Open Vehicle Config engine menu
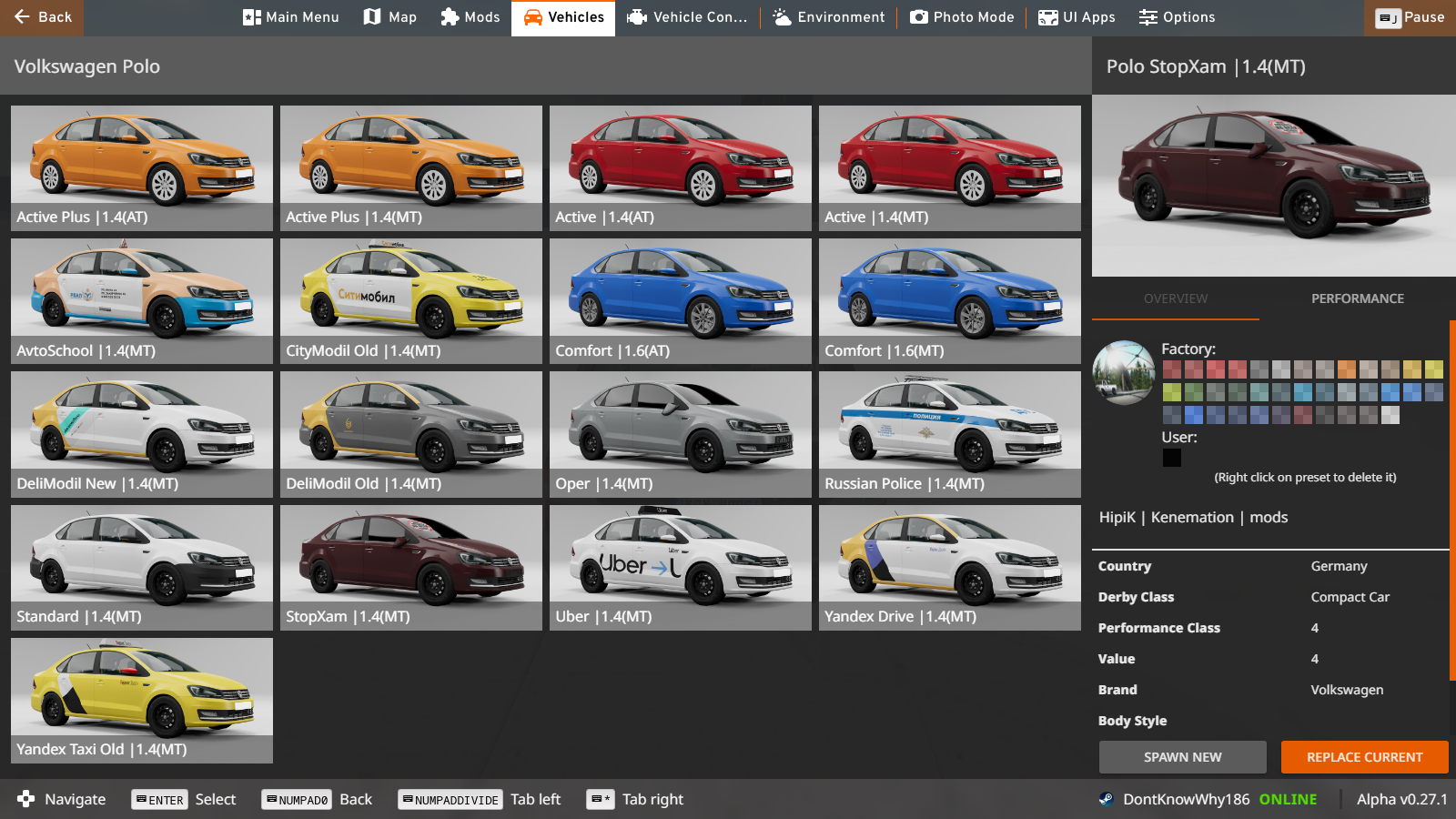This screenshot has width=1456, height=819. [687, 17]
